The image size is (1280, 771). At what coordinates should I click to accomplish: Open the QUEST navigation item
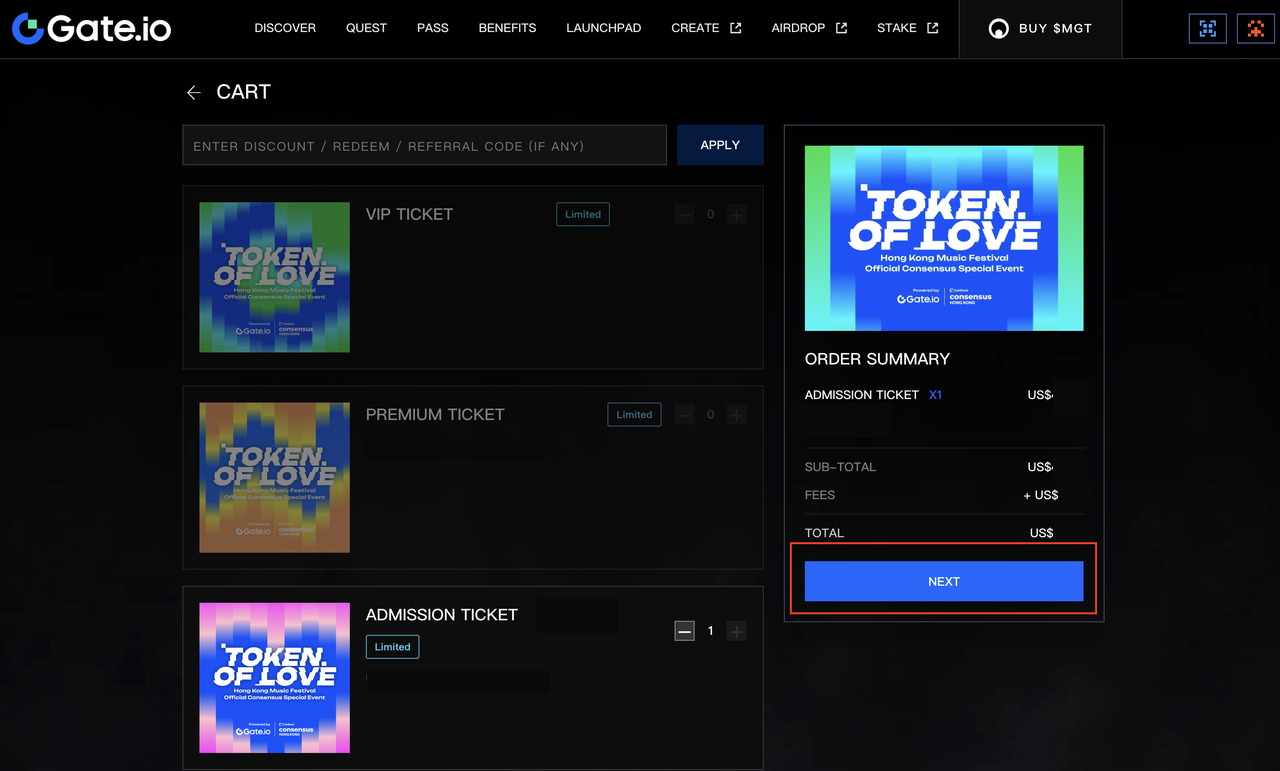pyautogui.click(x=366, y=28)
